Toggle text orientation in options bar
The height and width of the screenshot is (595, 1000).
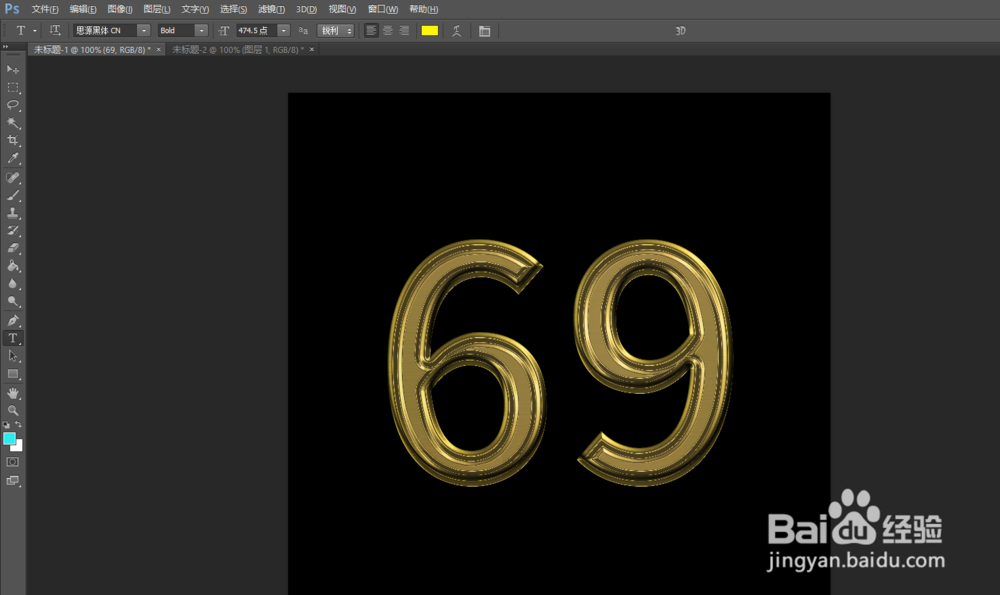55,30
